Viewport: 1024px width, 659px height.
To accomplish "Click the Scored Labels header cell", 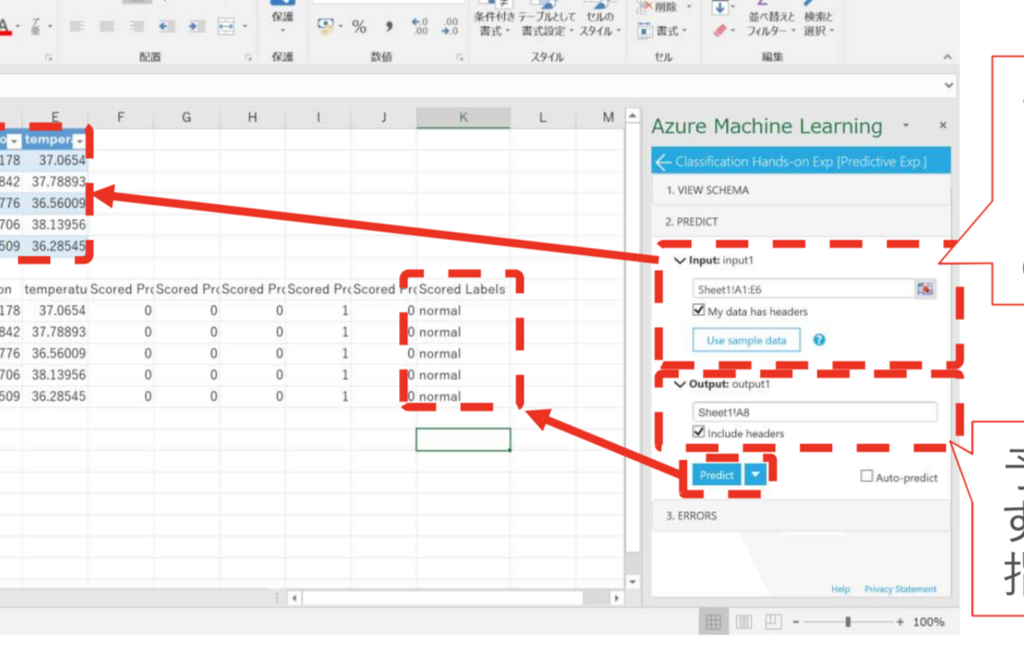I will pyautogui.click(x=462, y=289).
